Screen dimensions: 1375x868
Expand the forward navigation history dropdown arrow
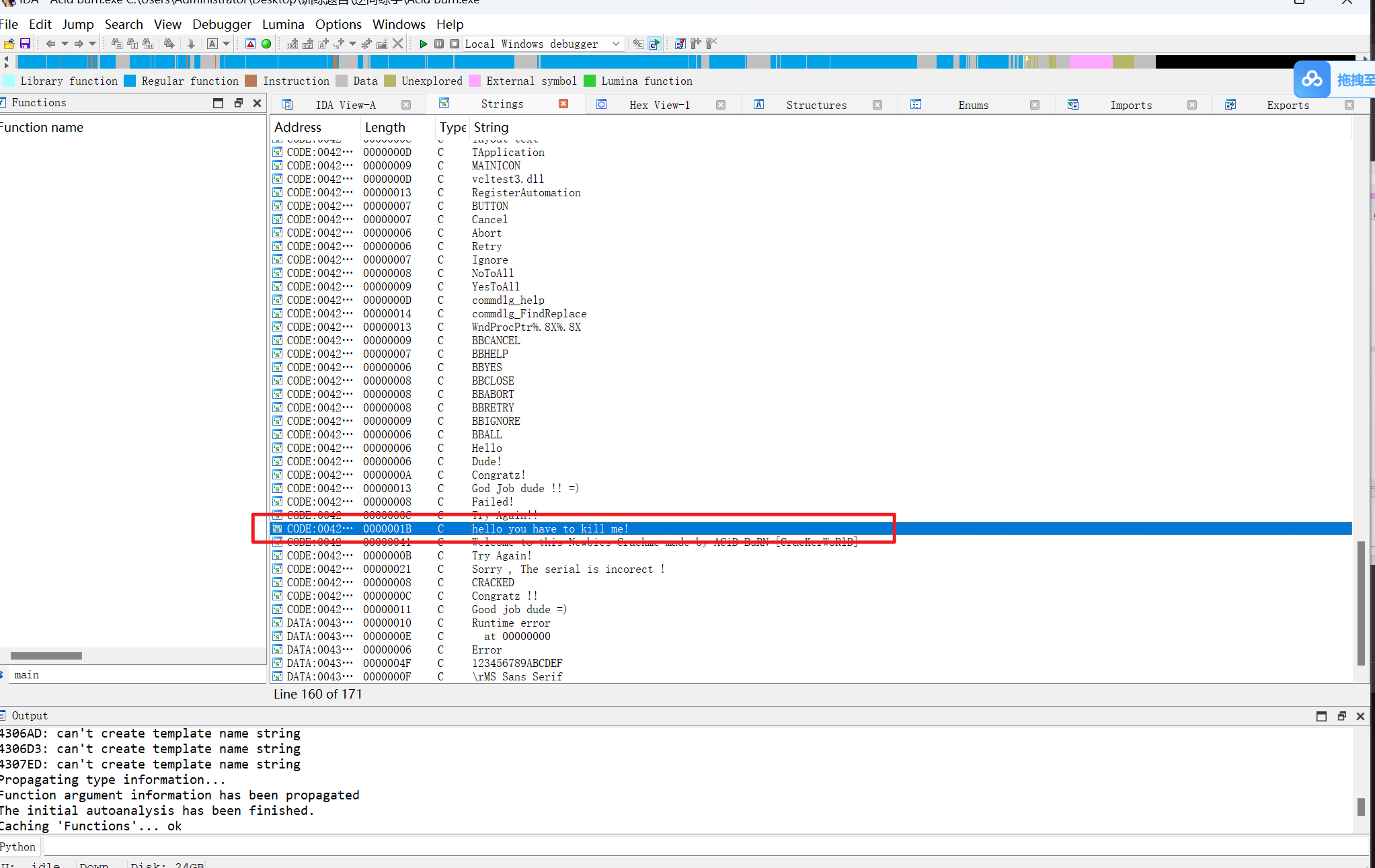[x=93, y=44]
